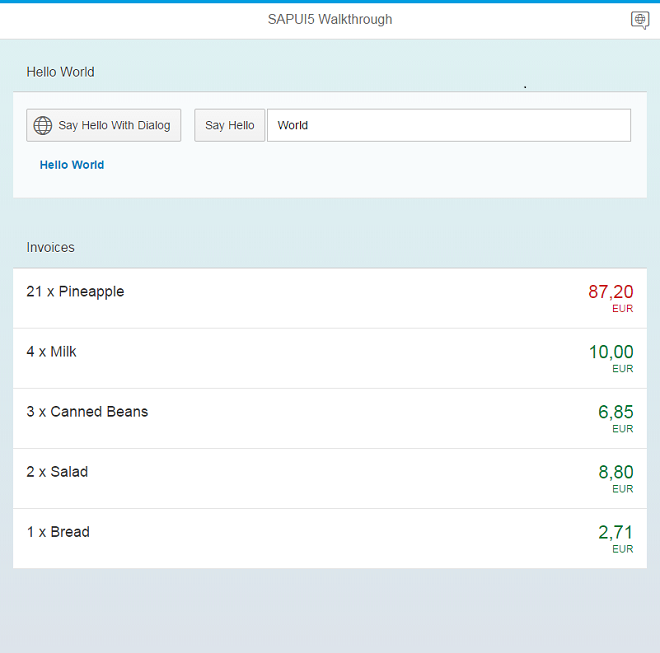The width and height of the screenshot is (660, 653).
Task: Click the 2,71 Bread price
Action: click(615, 532)
